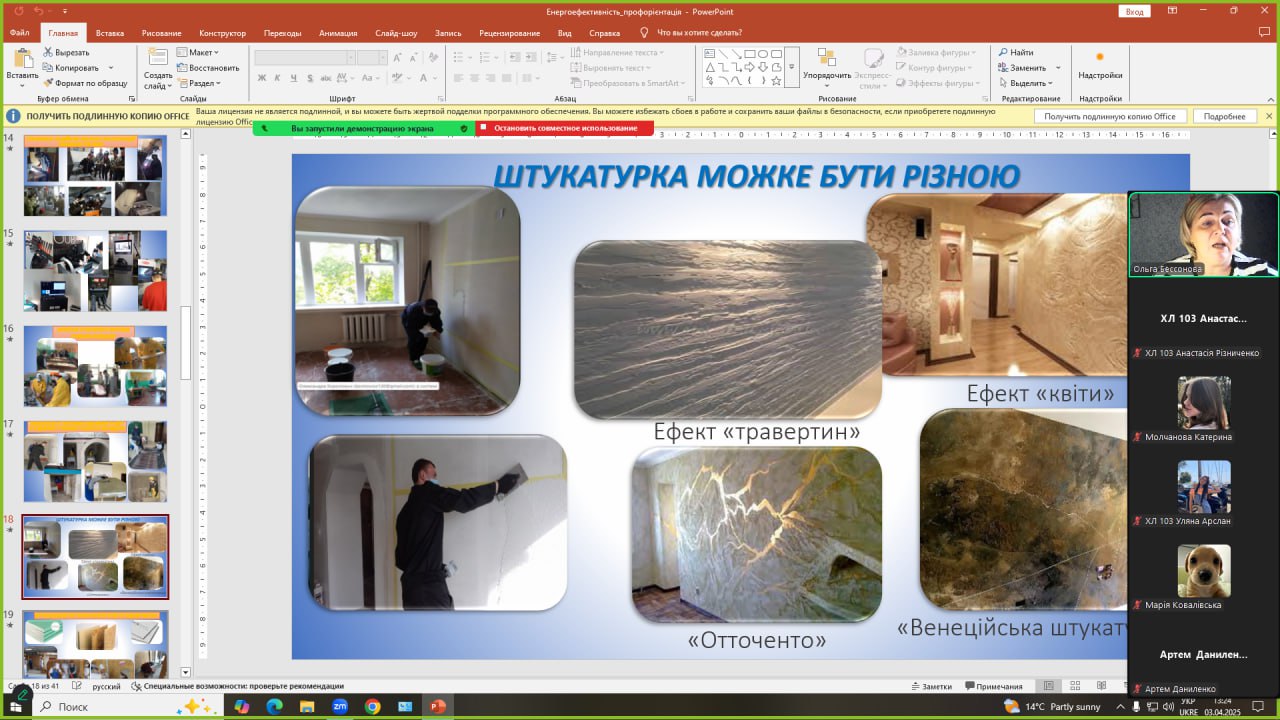Select the line shape in gallery

[x=723, y=53]
